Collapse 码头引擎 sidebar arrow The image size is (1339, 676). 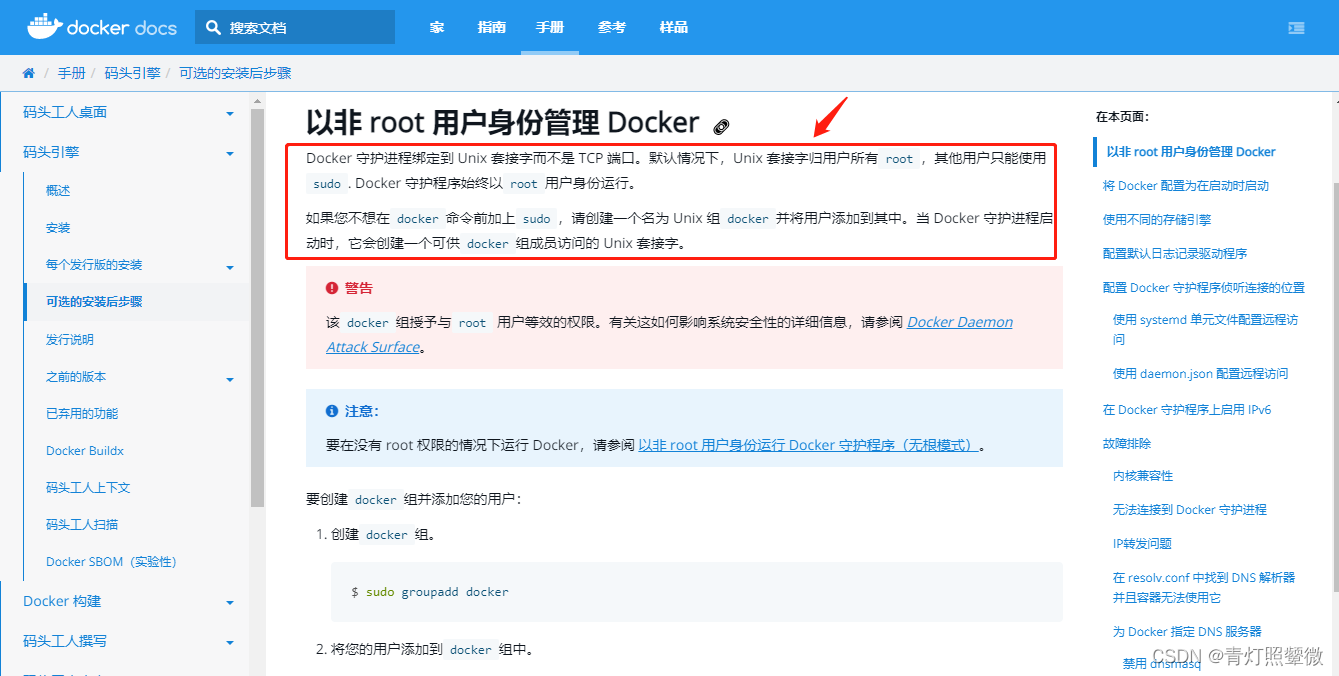point(230,153)
